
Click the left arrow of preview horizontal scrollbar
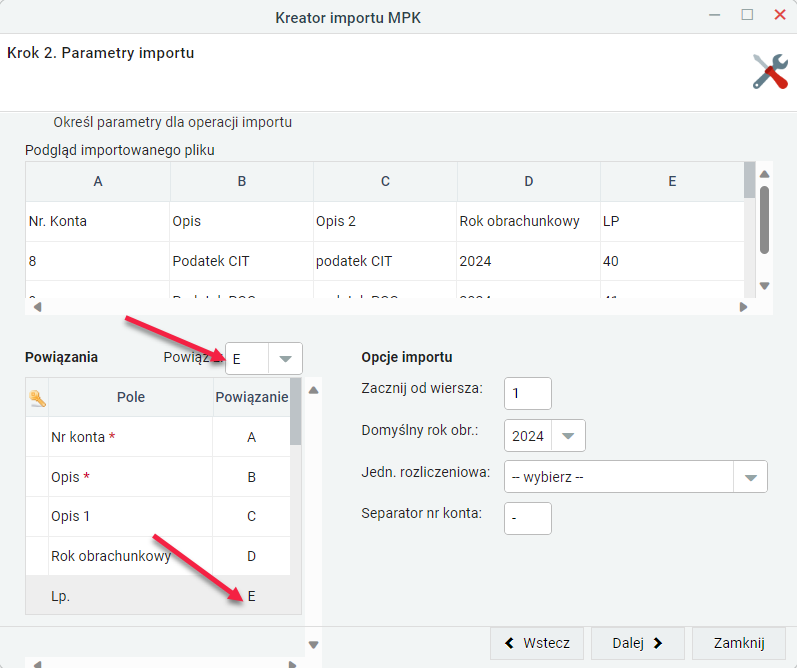[x=37, y=307]
